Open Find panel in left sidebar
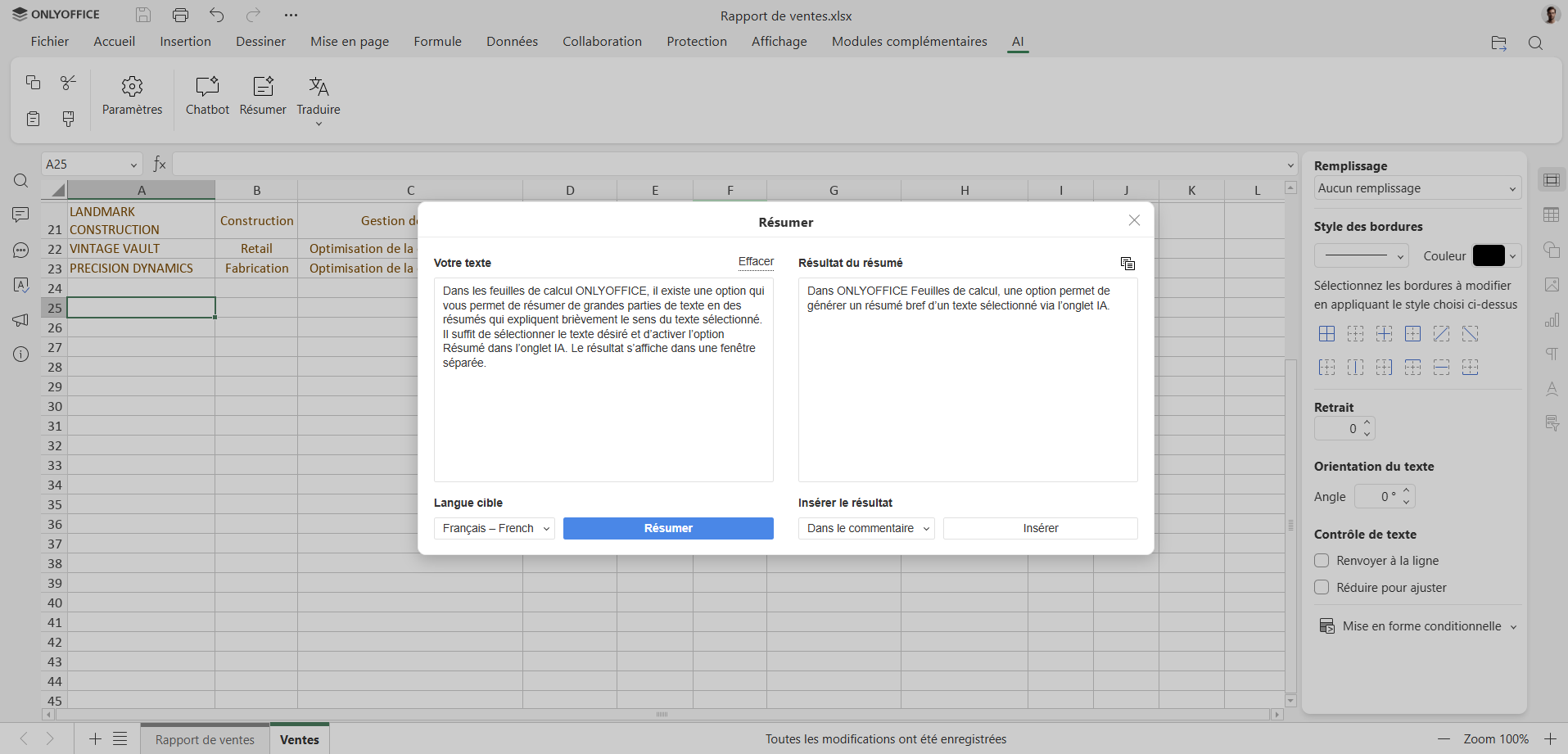The height and width of the screenshot is (754, 1568). pyautogui.click(x=21, y=181)
